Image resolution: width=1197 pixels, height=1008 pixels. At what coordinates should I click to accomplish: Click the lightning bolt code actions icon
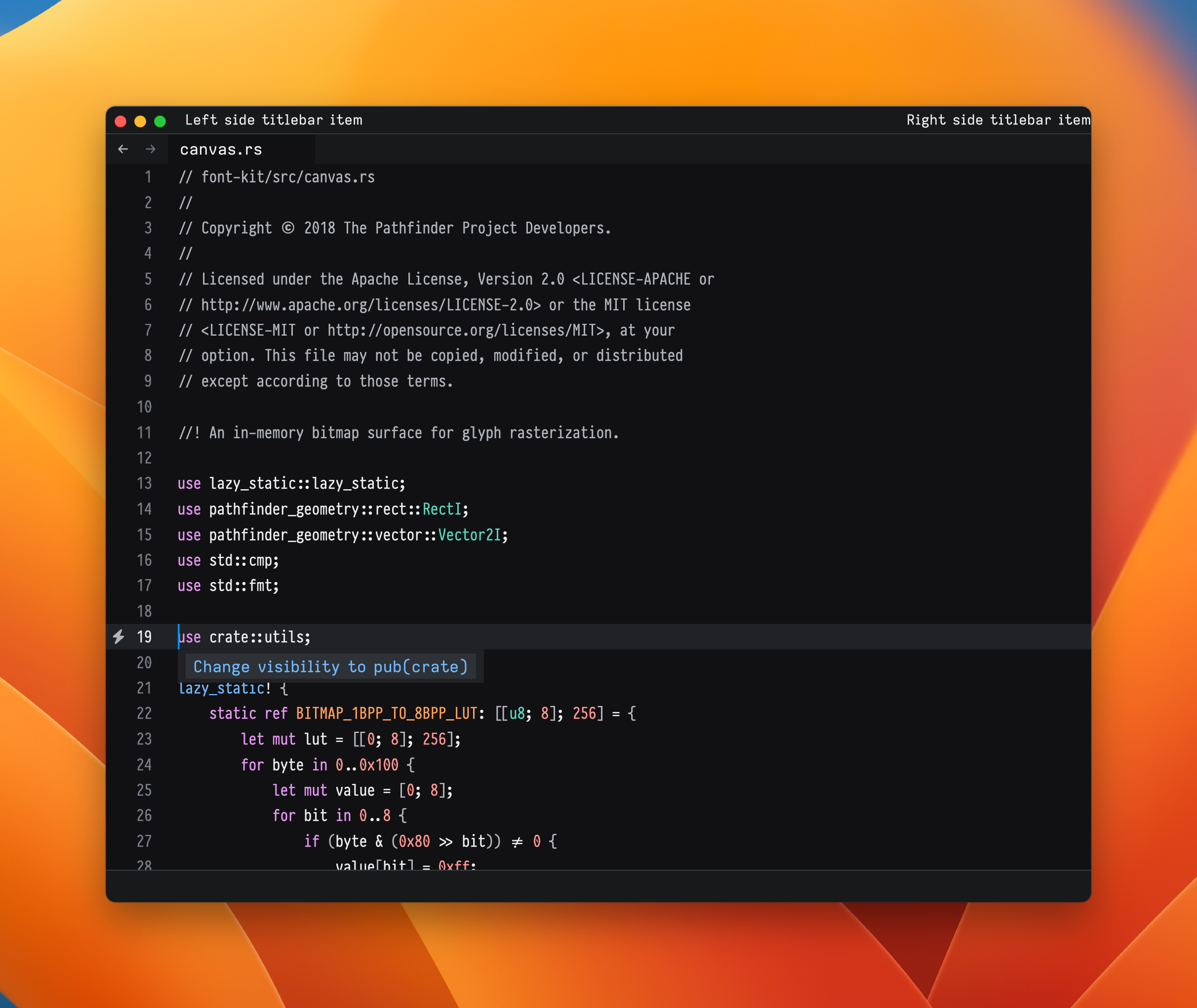pos(119,637)
